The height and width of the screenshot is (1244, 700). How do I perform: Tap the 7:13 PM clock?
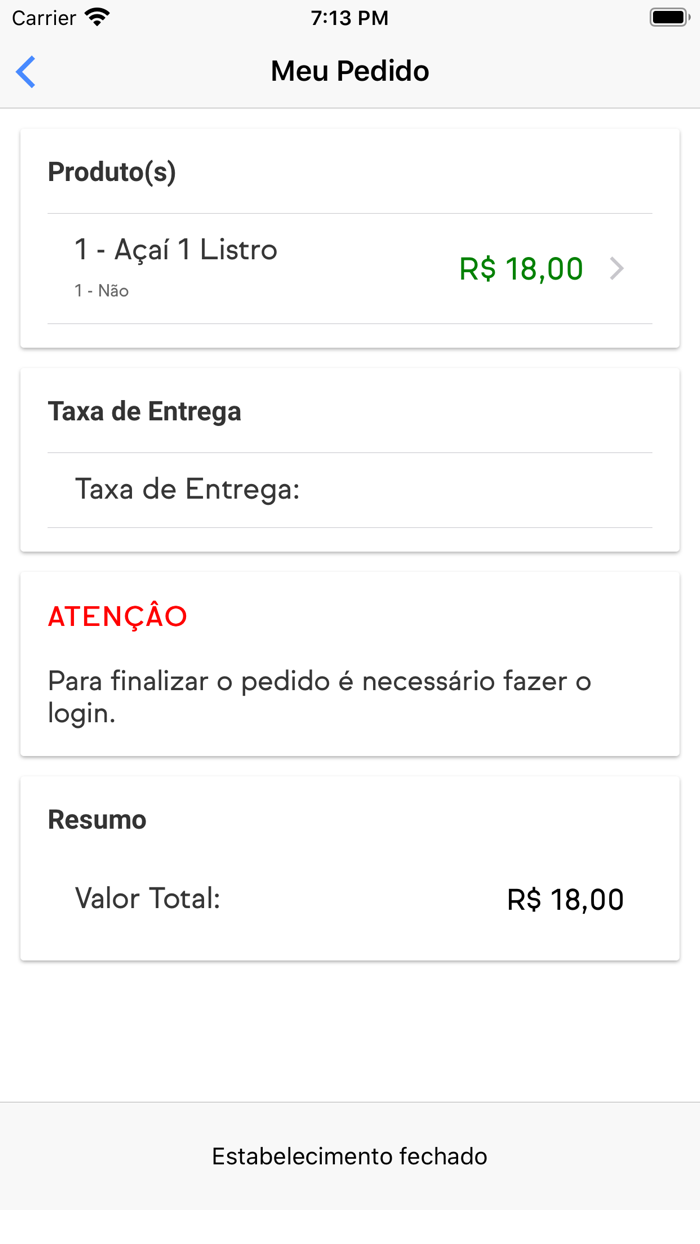tap(349, 16)
